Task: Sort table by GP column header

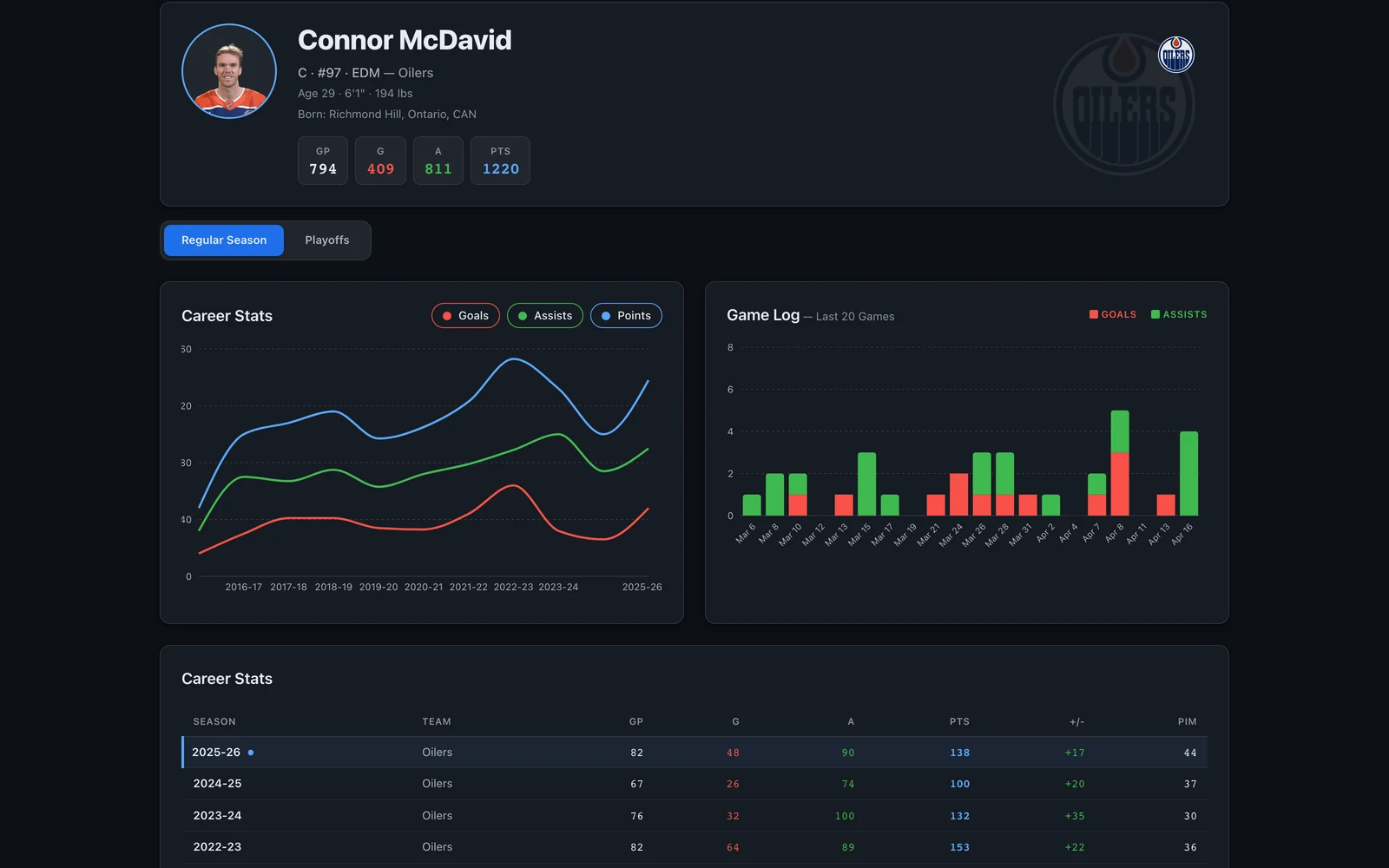Action: click(636, 722)
